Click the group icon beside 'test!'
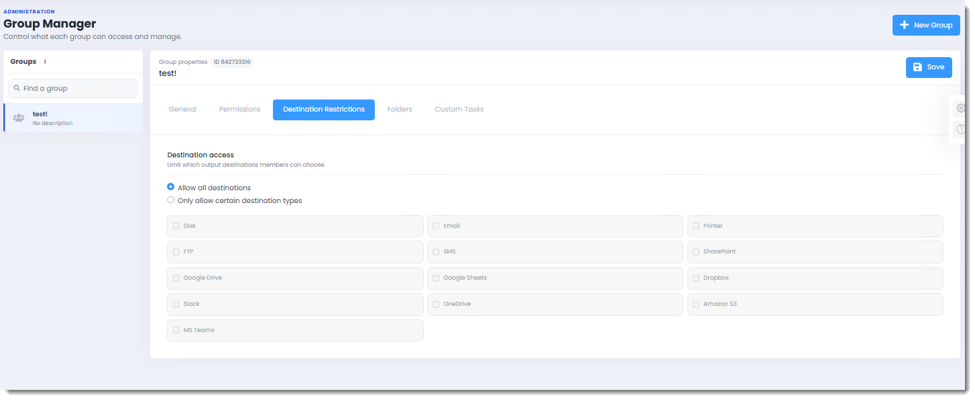The width and height of the screenshot is (975, 400). [x=19, y=118]
